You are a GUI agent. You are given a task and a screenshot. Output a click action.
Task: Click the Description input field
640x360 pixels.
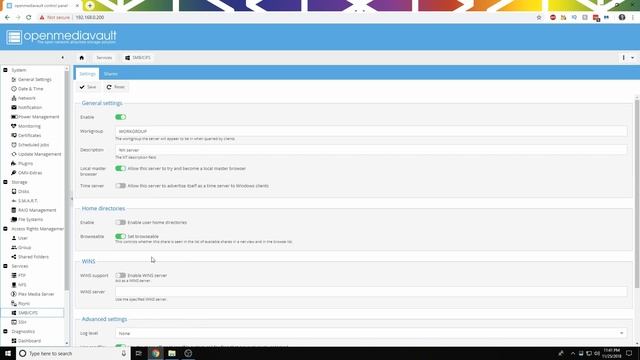click(371, 150)
